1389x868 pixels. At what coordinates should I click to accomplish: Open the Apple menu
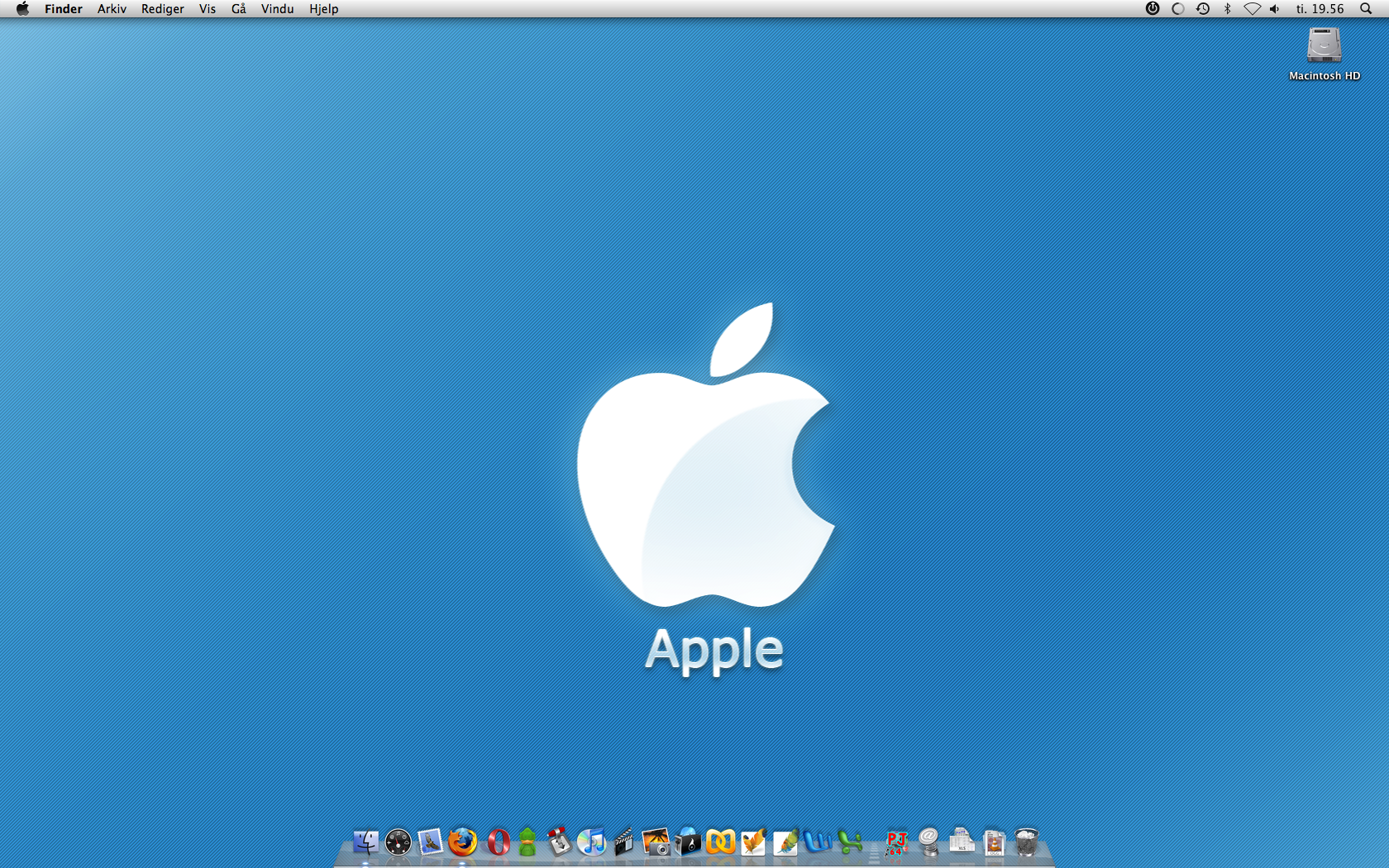click(22, 9)
